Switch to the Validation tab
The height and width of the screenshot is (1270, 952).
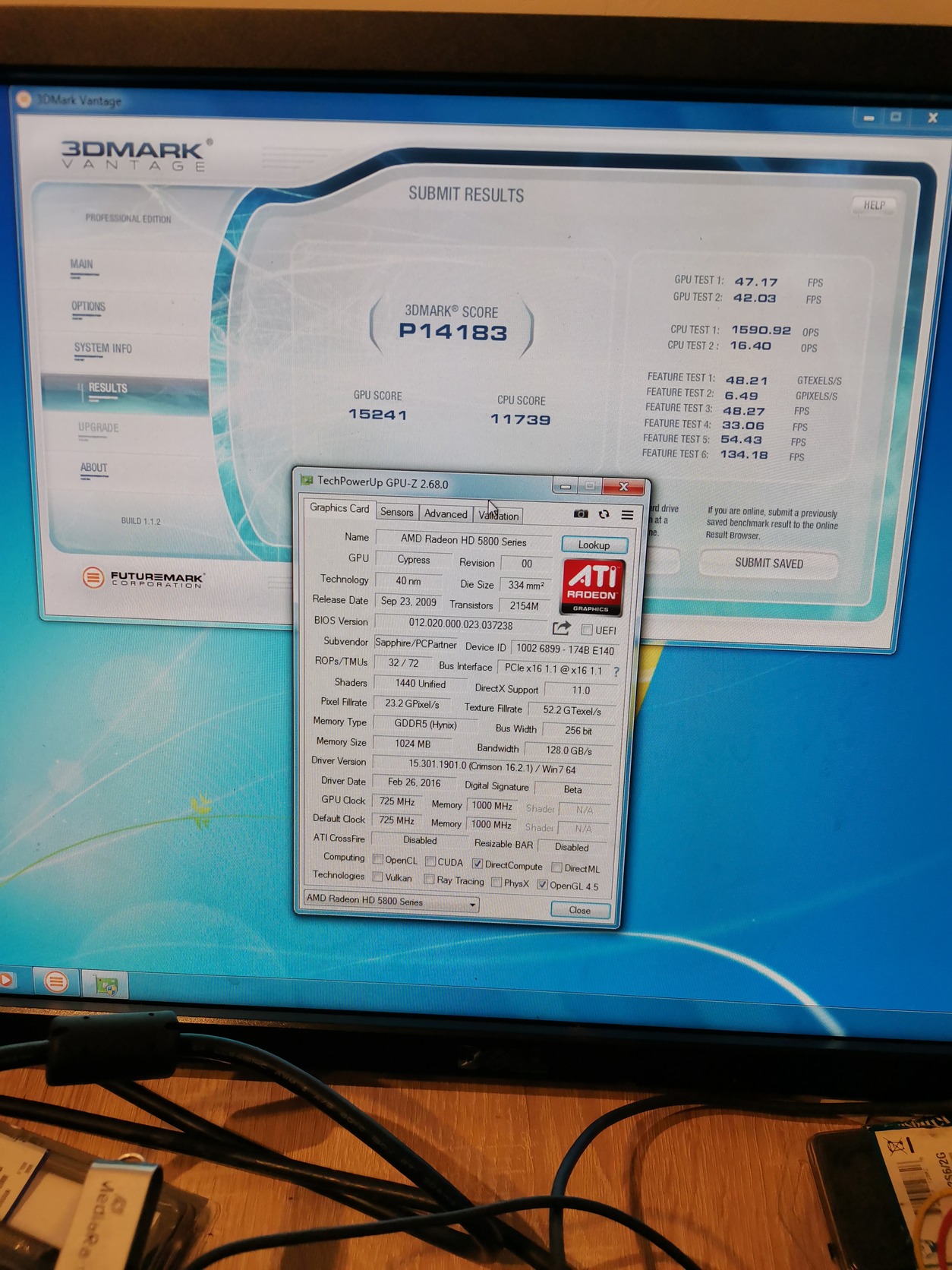point(499,516)
